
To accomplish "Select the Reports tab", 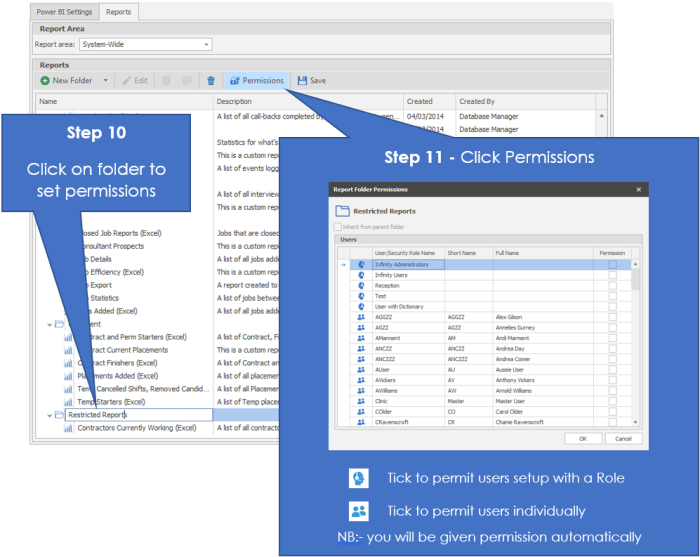I will tap(119, 12).
